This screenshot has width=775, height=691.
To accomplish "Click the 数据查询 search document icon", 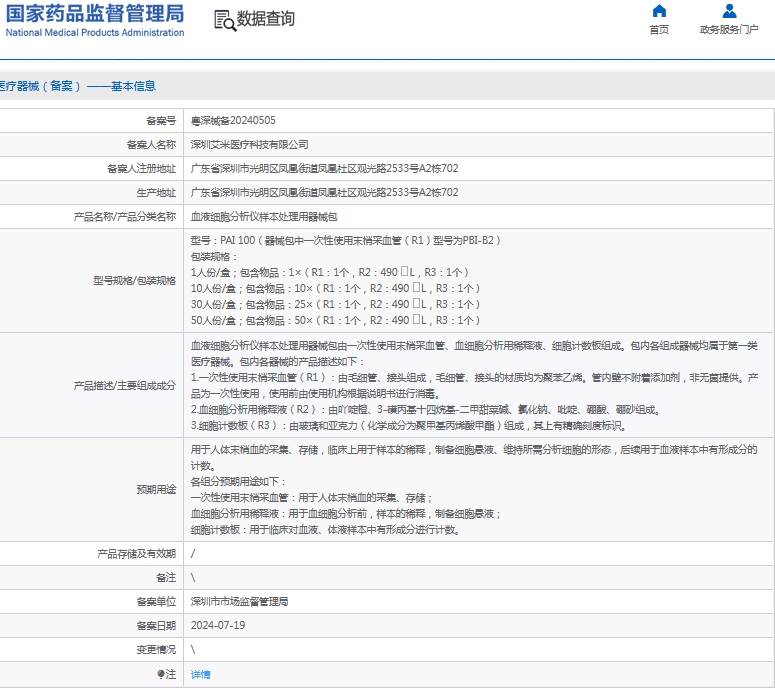I will click(225, 21).
